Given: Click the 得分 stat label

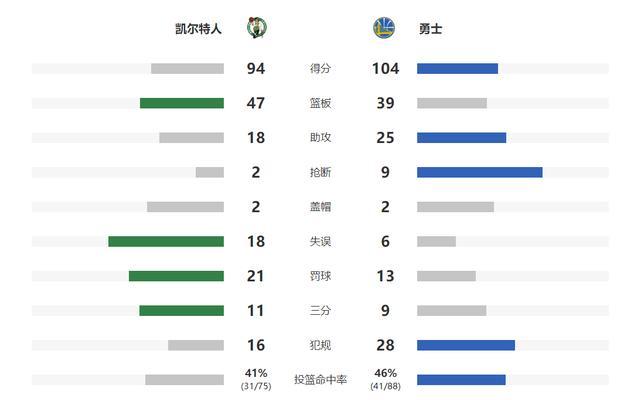Looking at the screenshot, I should [x=320, y=68].
